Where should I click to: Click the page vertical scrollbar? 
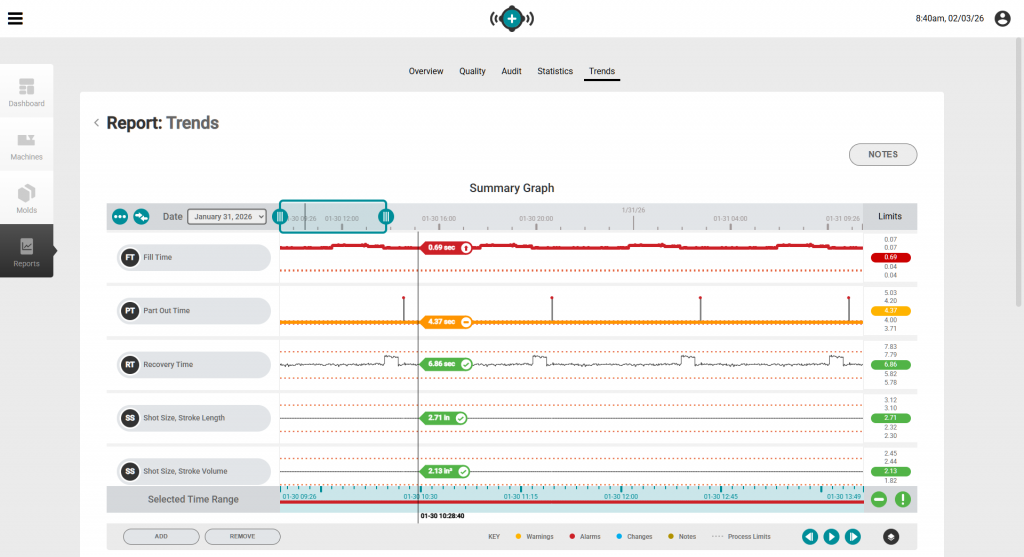click(x=1019, y=172)
